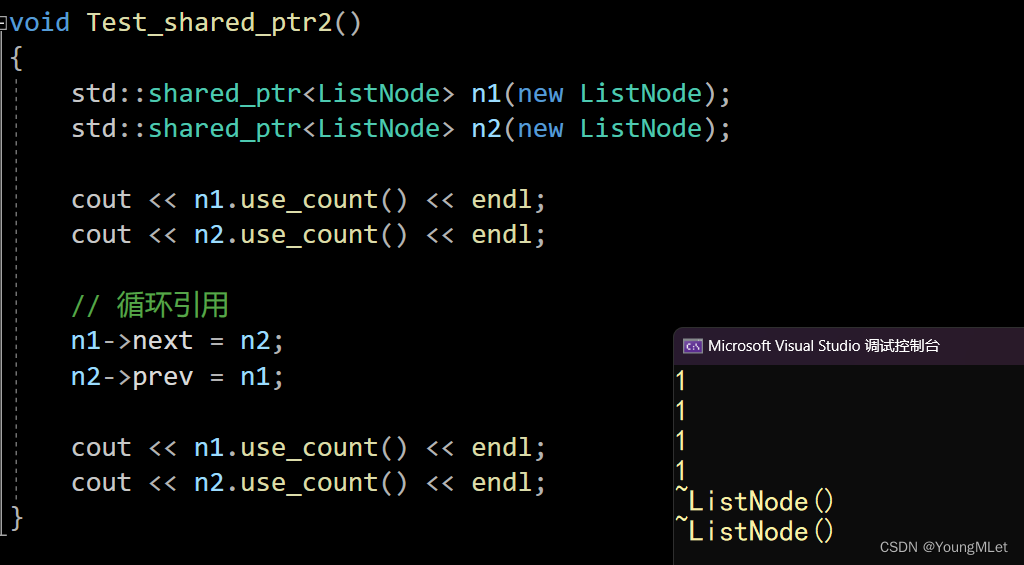Click variable n1 in first shared_ptr declaration
The height and width of the screenshot is (565, 1024).
click(x=487, y=93)
